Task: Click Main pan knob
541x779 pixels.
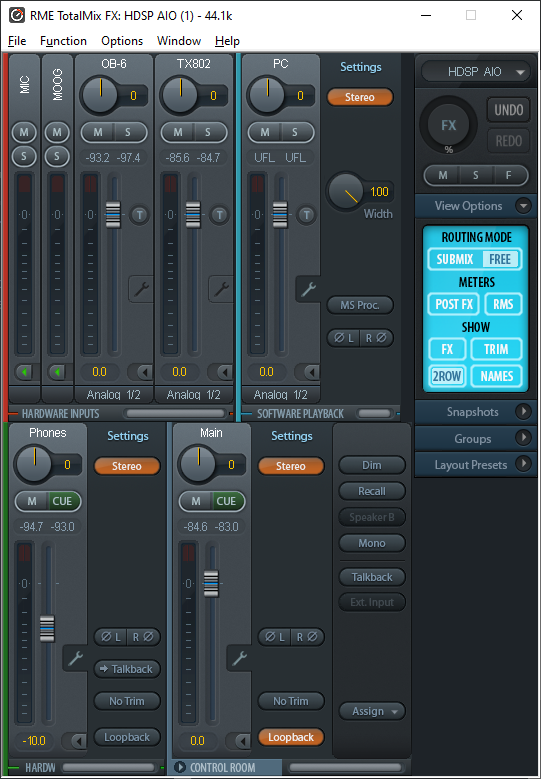Action: pyautogui.click(x=198, y=465)
